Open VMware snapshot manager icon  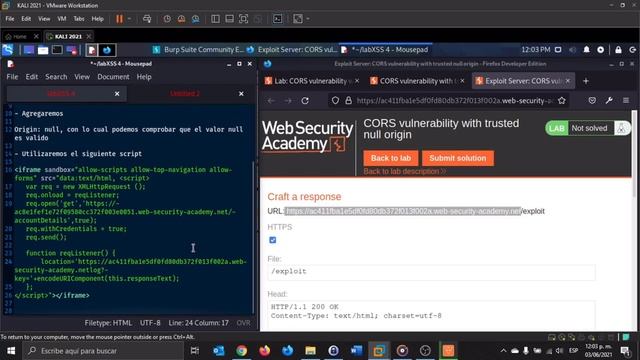coord(196,19)
